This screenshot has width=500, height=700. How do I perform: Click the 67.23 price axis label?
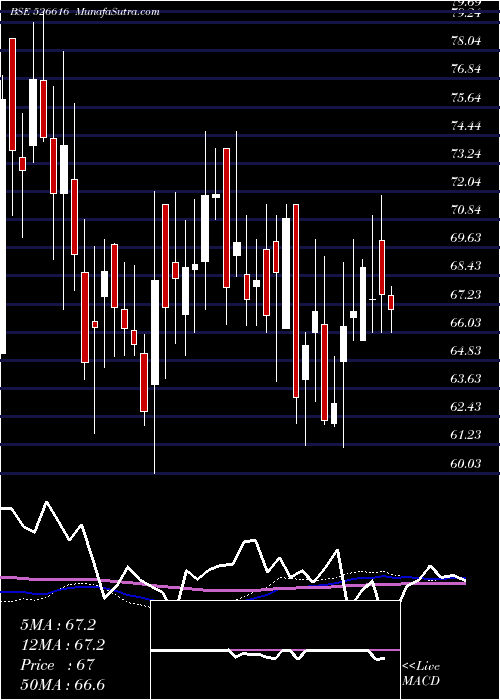pyautogui.click(x=466, y=294)
